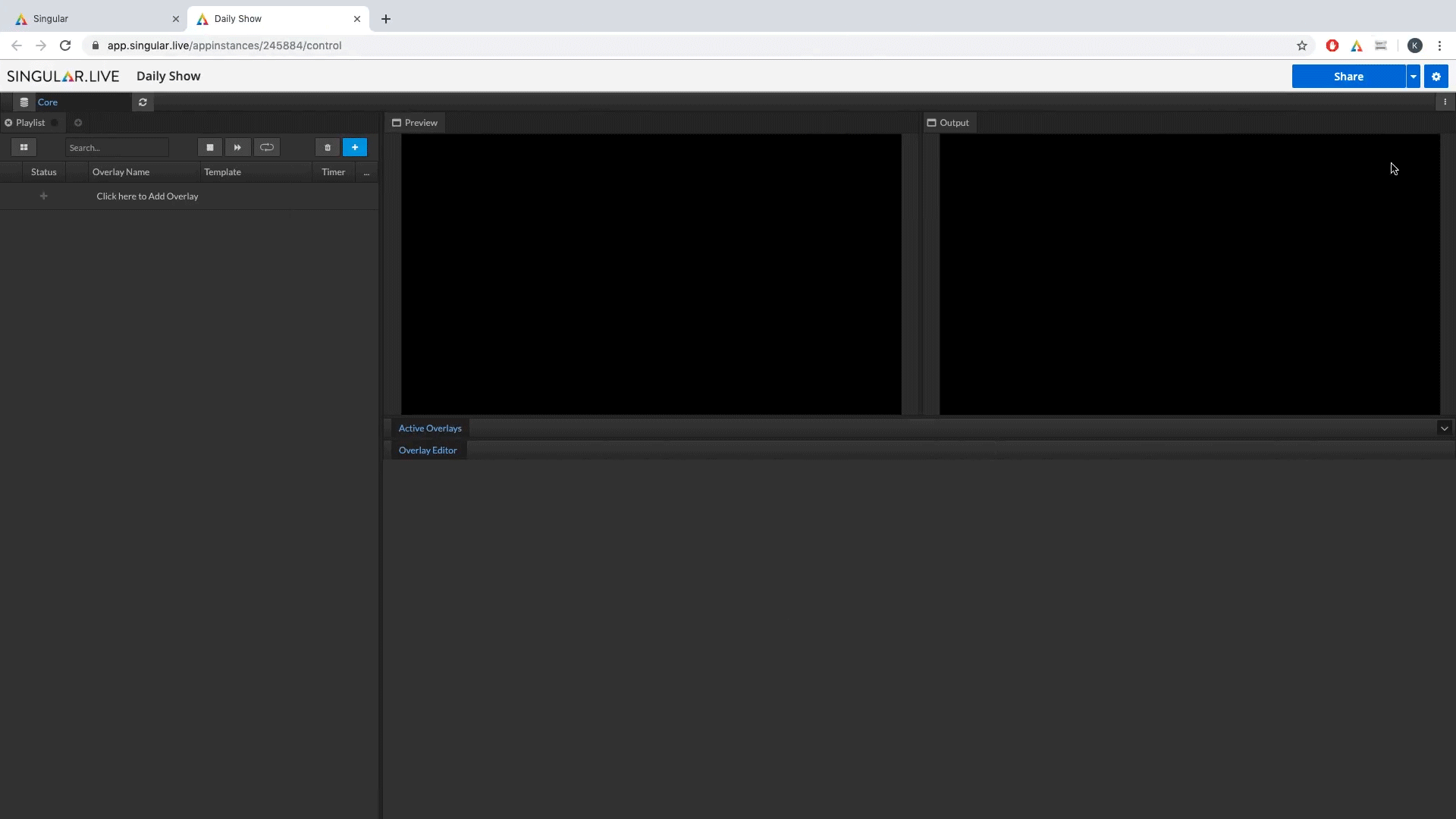Expand the Active Overlays dropdown

[x=1445, y=428]
